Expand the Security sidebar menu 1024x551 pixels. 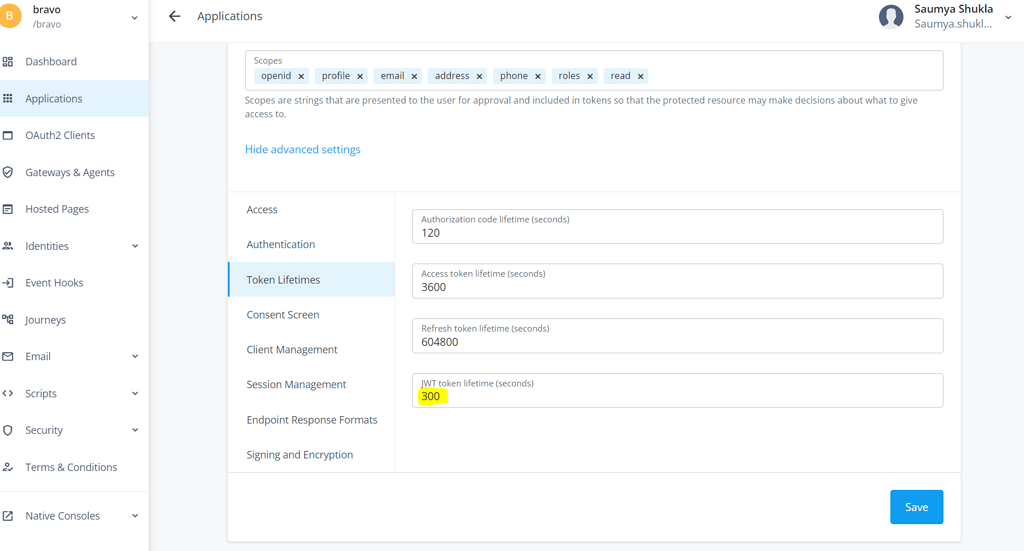[x=135, y=430]
